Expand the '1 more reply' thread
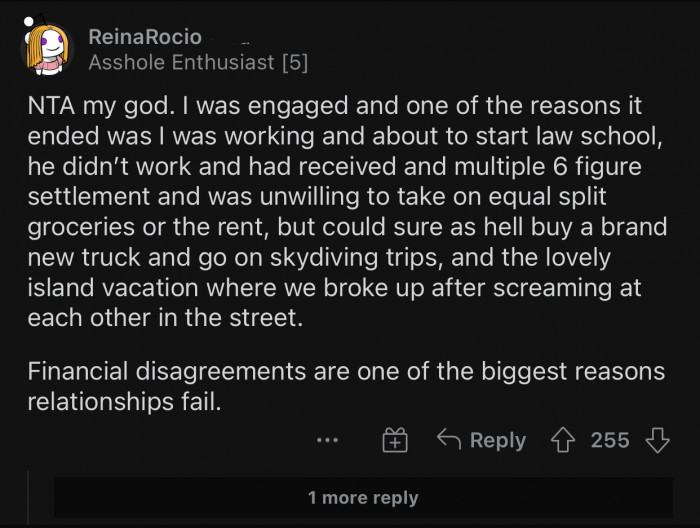 pos(362,497)
